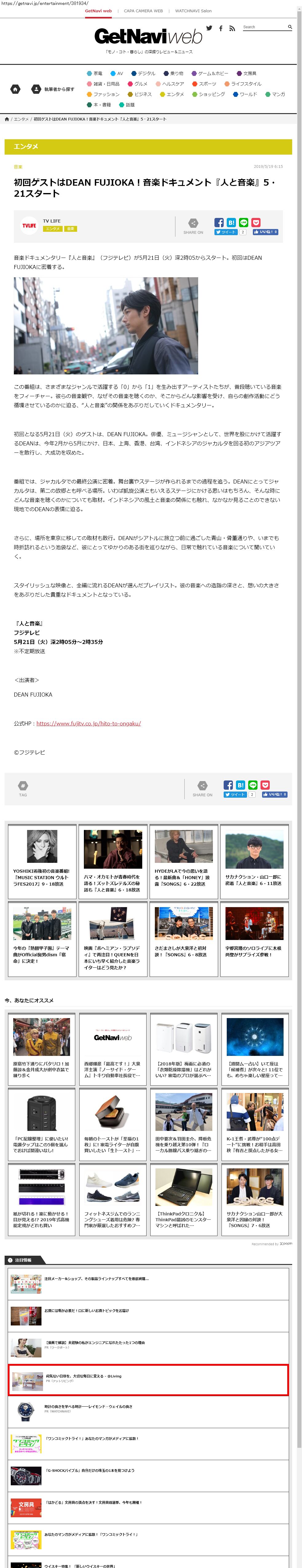This screenshot has height=1568, width=302.
Task: Click the home icon in navigation
Action: 15,89
